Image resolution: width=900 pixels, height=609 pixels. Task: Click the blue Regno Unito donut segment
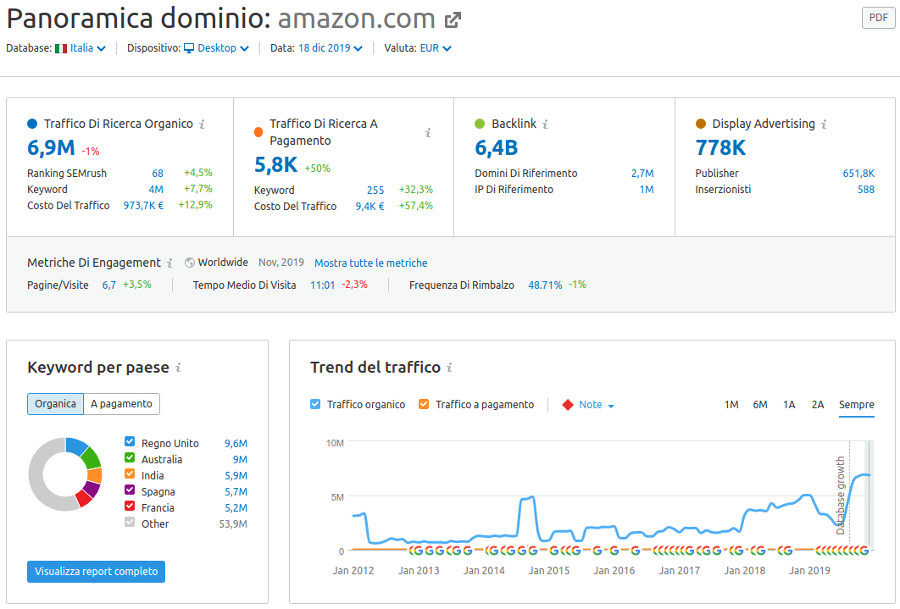(76, 445)
